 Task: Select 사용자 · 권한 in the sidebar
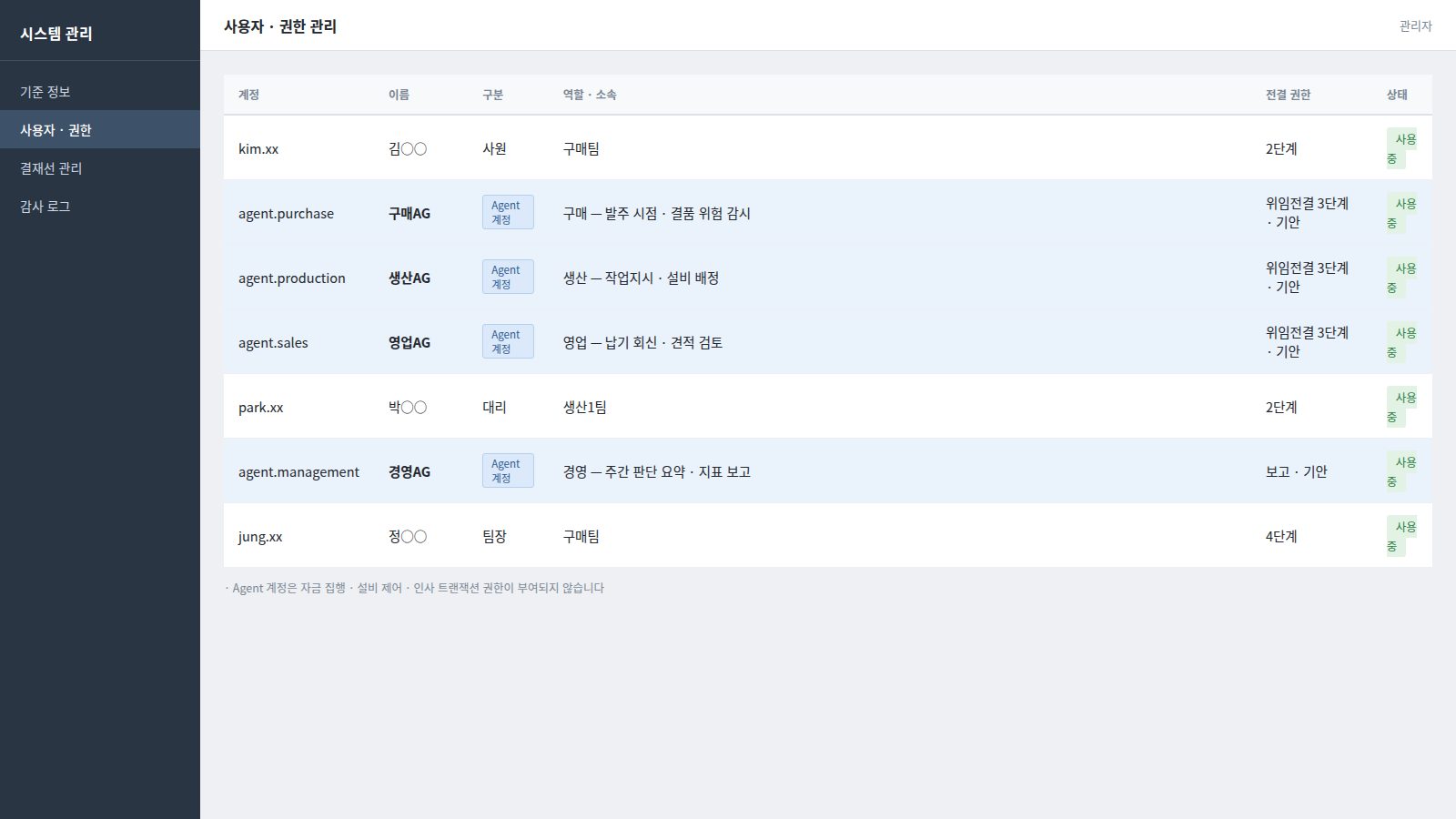click(x=100, y=130)
